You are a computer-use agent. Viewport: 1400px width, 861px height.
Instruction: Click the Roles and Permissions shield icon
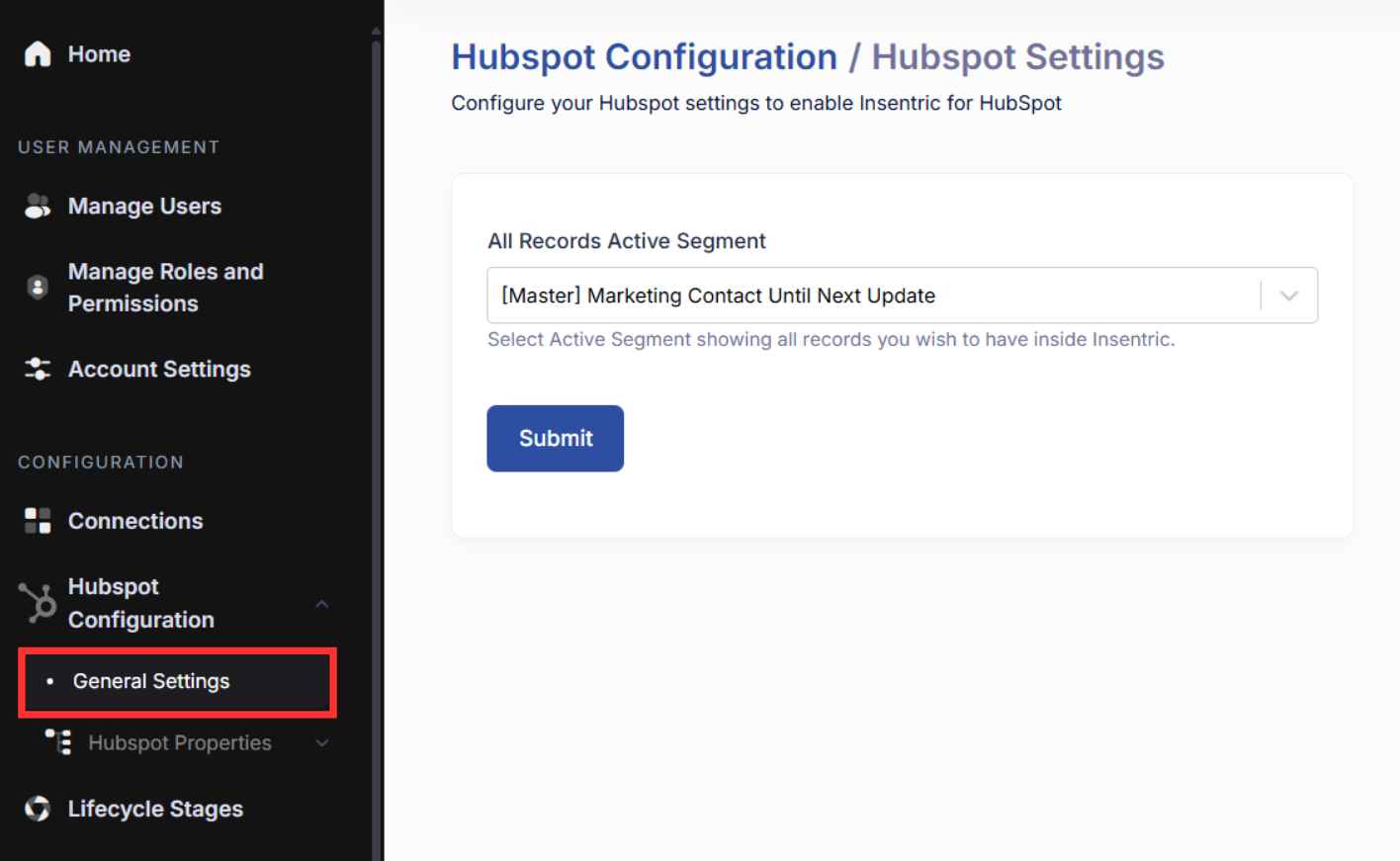click(x=38, y=287)
